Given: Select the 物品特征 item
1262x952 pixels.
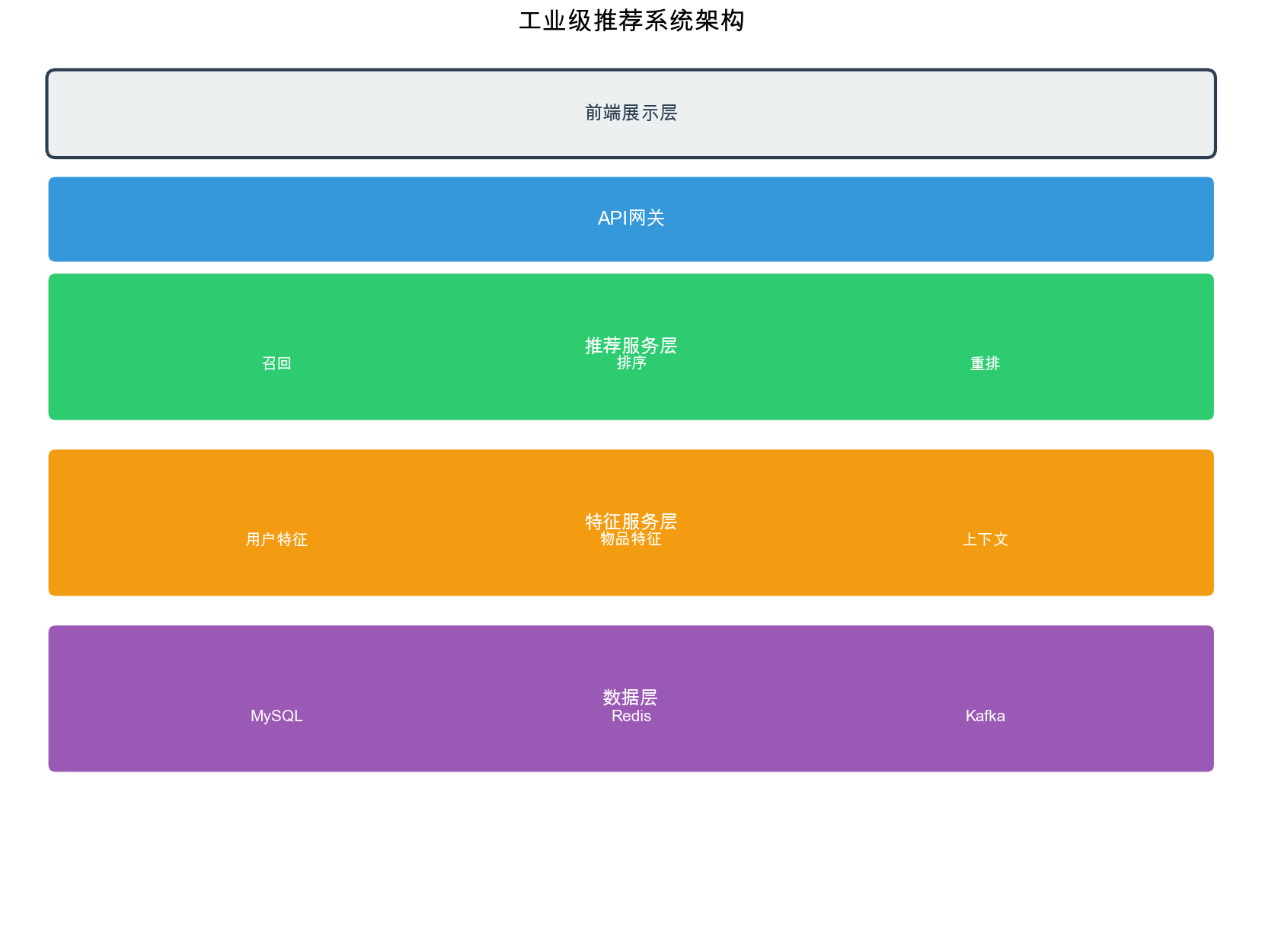Looking at the screenshot, I should pyautogui.click(x=631, y=540).
